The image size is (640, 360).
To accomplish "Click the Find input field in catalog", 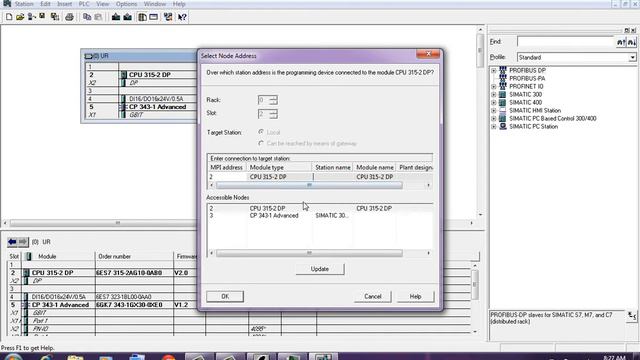I will click(x=566, y=42).
